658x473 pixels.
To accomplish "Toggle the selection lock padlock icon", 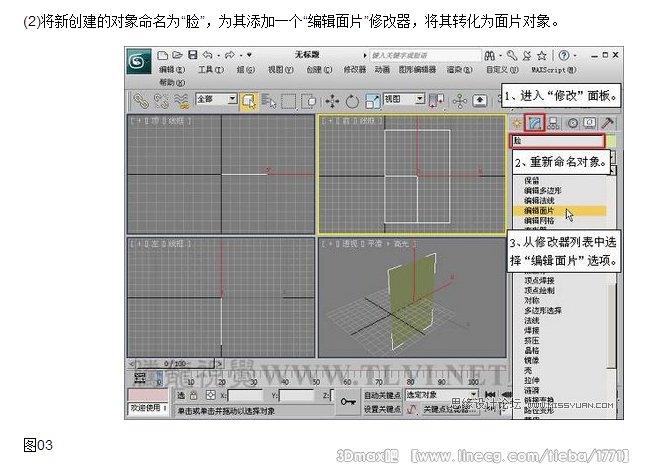I will point(193,395).
